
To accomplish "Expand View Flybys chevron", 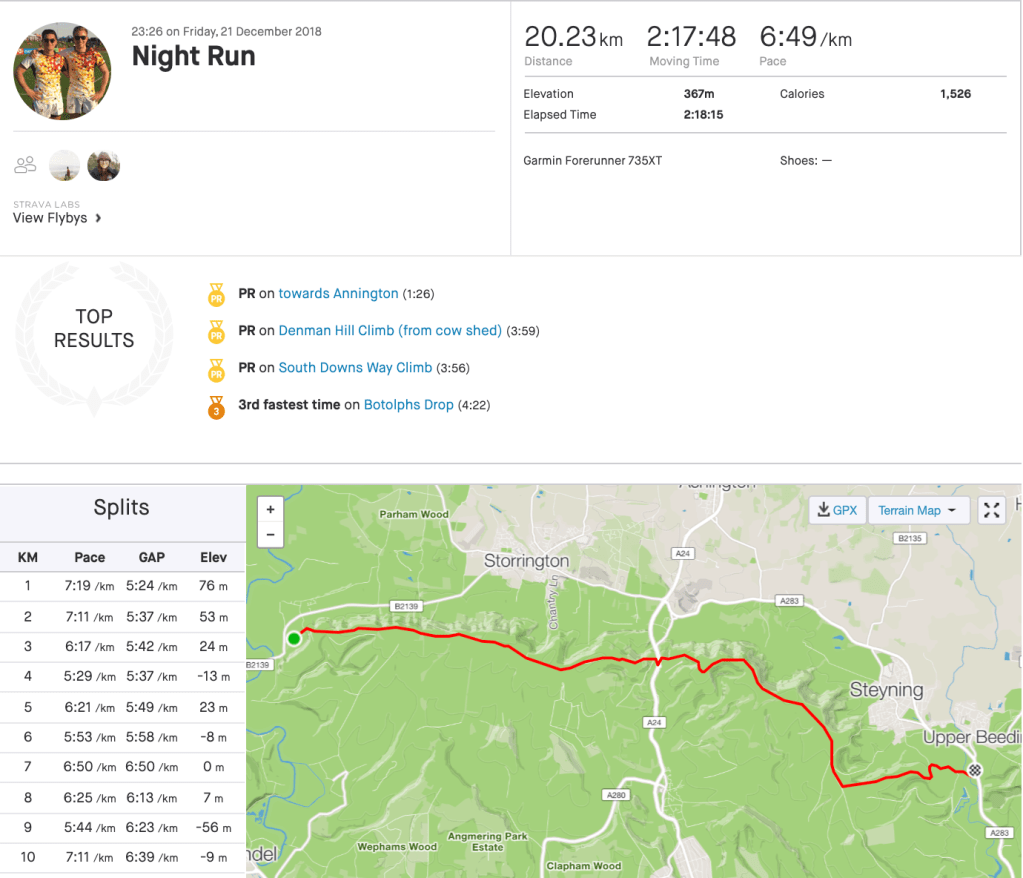I will tap(98, 218).
